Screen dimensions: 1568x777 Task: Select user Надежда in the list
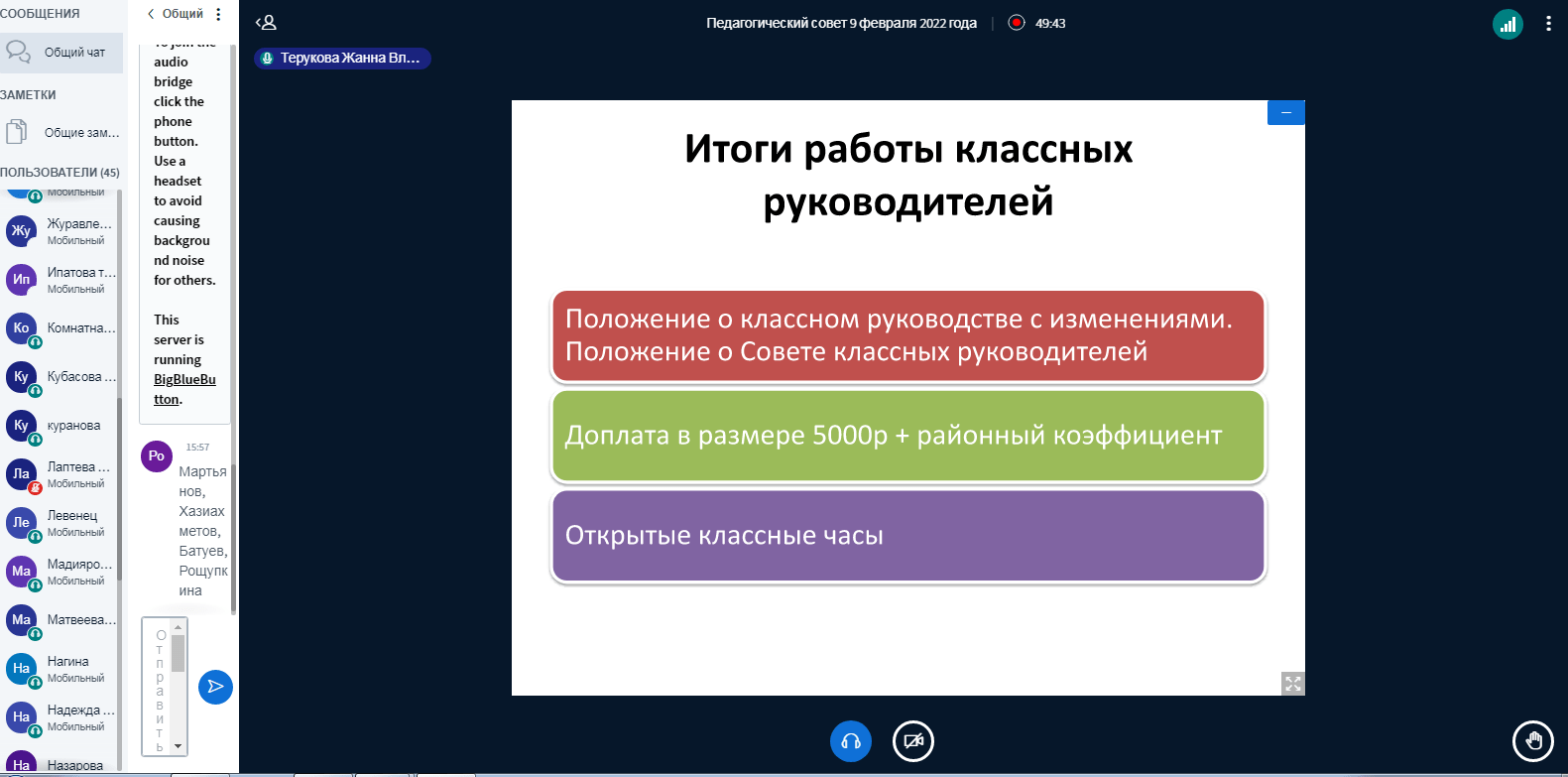pos(60,717)
